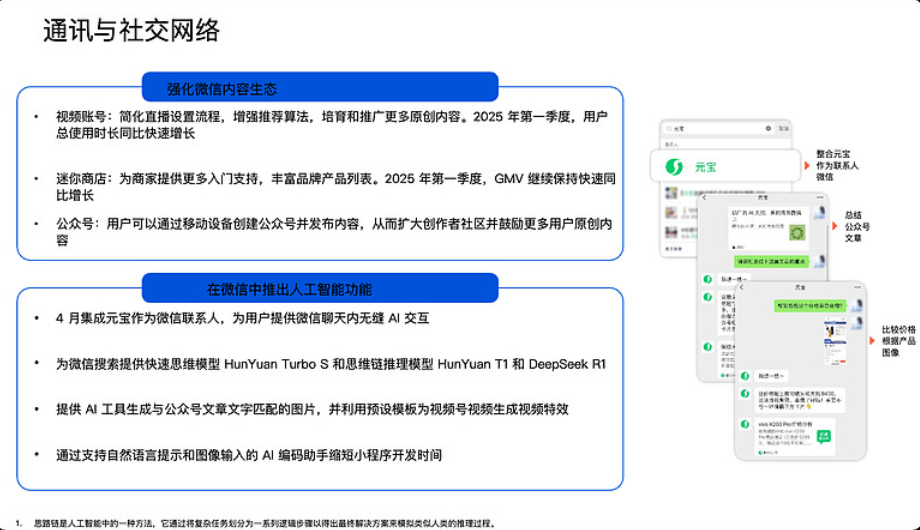Click the red arrow beside 比较价格 label
920x530 pixels.
pos(873,343)
